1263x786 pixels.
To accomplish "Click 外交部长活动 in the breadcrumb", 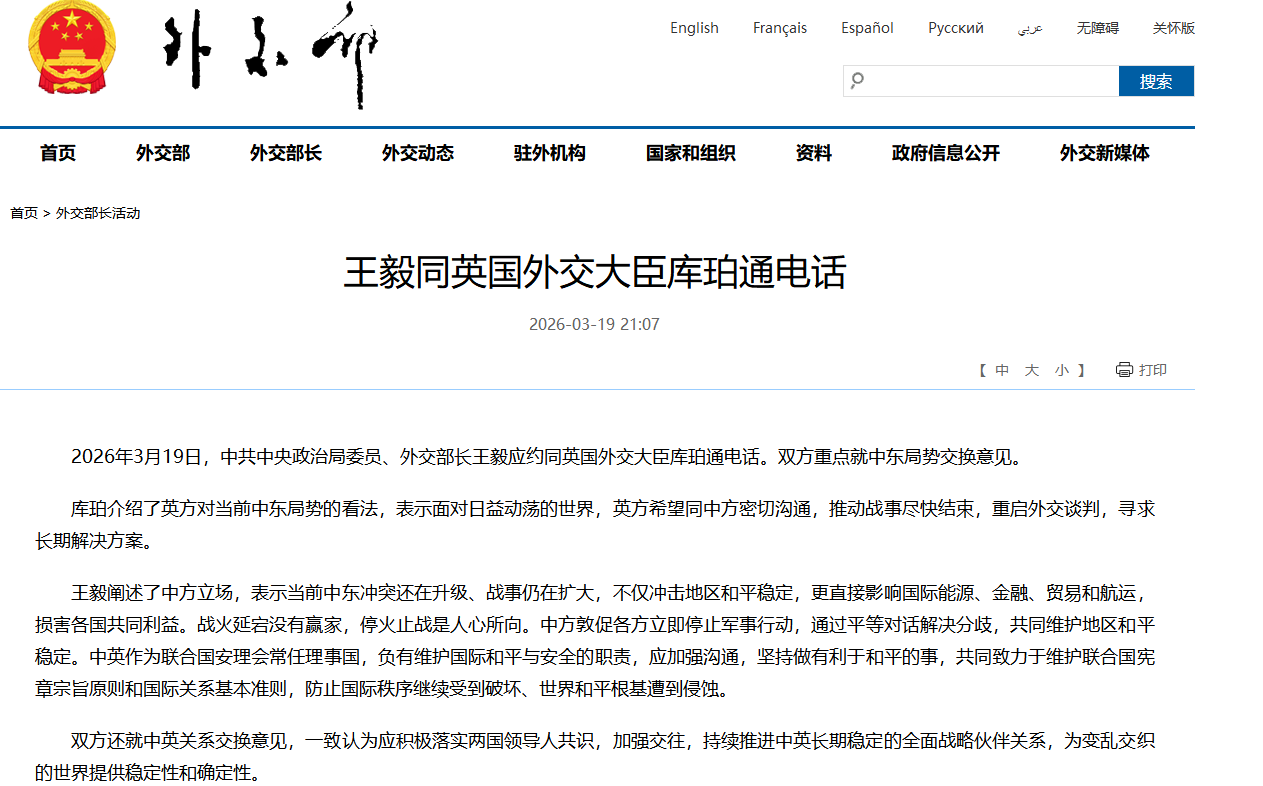I will click(x=98, y=213).
